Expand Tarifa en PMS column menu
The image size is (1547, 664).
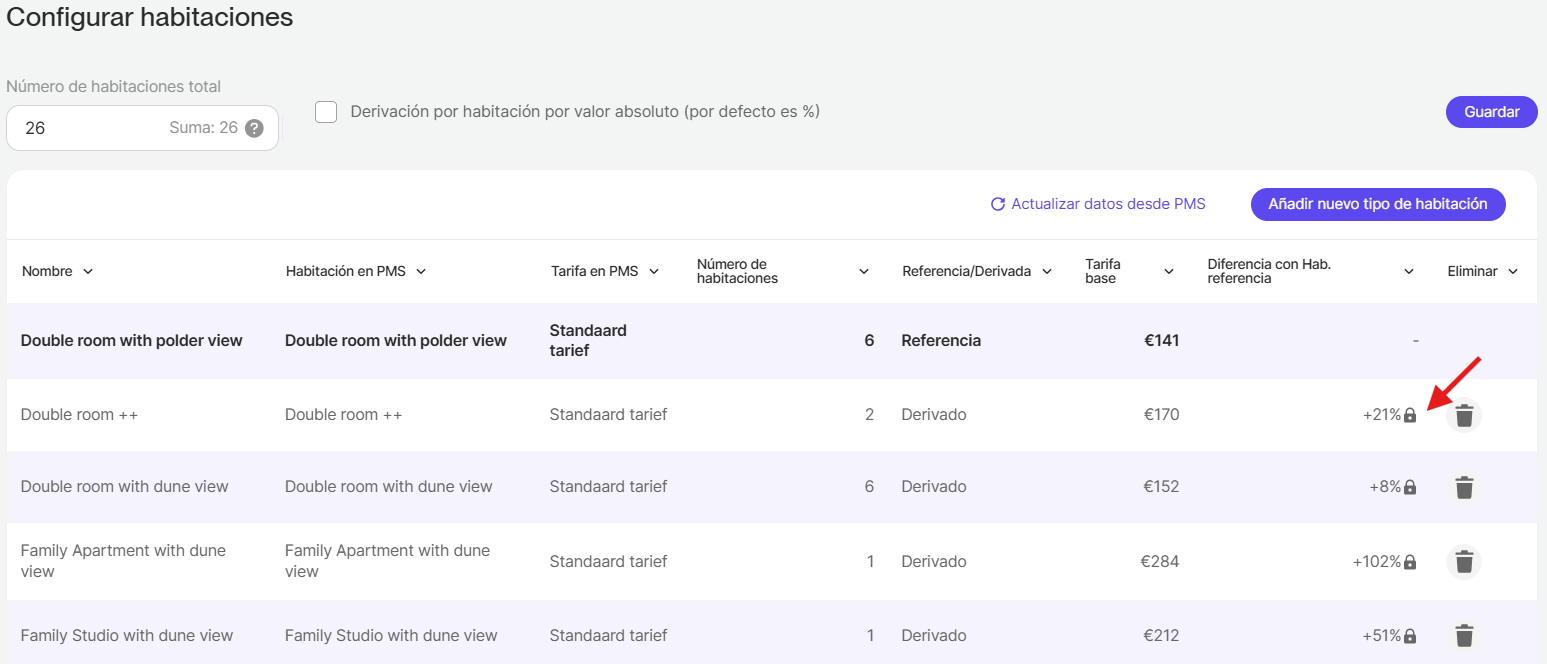pyautogui.click(x=605, y=271)
